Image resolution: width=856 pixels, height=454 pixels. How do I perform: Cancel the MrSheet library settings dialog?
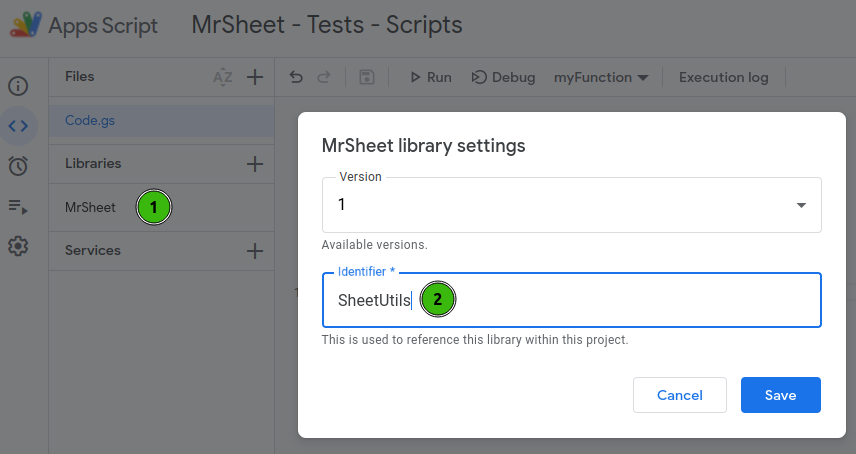680,395
